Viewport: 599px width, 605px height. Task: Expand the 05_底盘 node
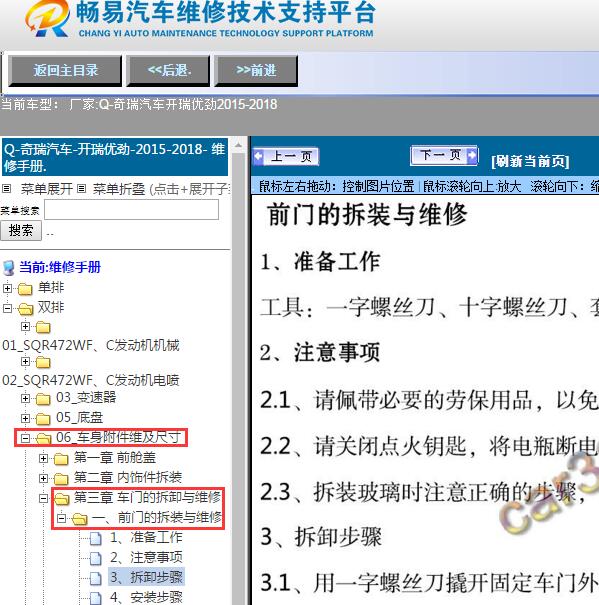[25, 418]
